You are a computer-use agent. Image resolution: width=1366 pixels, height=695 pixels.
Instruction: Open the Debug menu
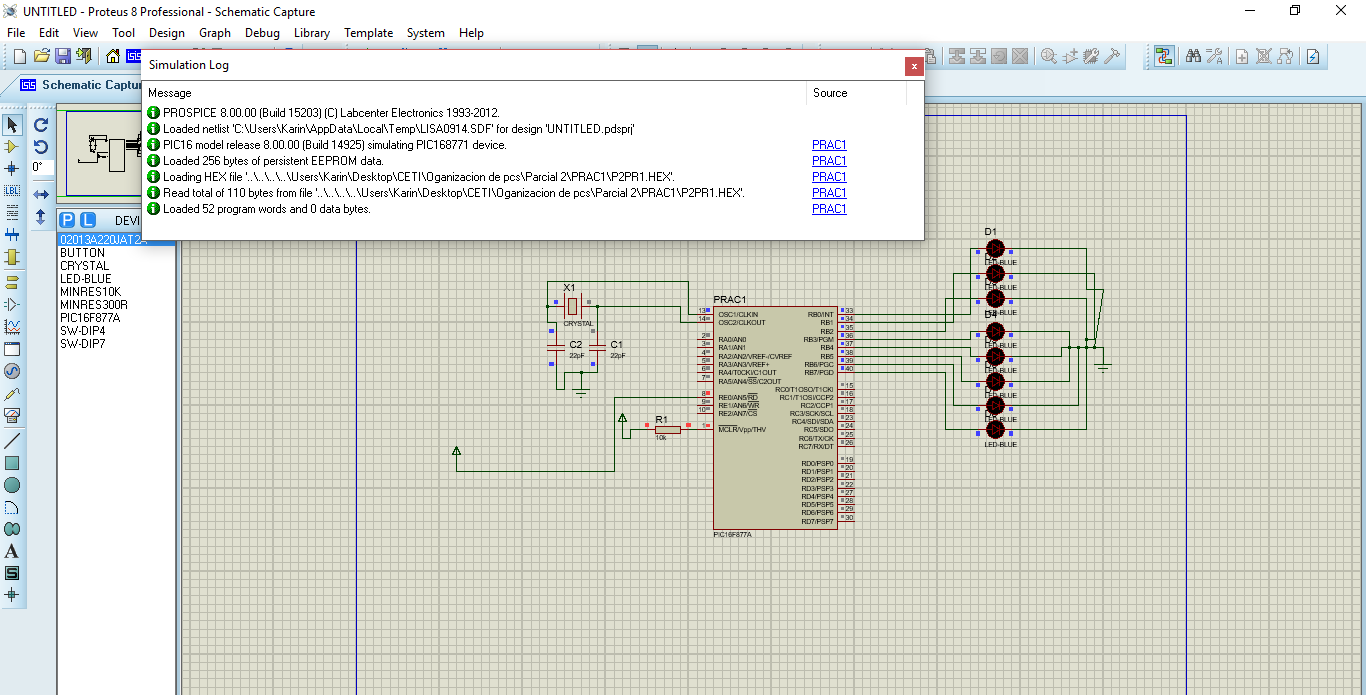point(262,33)
